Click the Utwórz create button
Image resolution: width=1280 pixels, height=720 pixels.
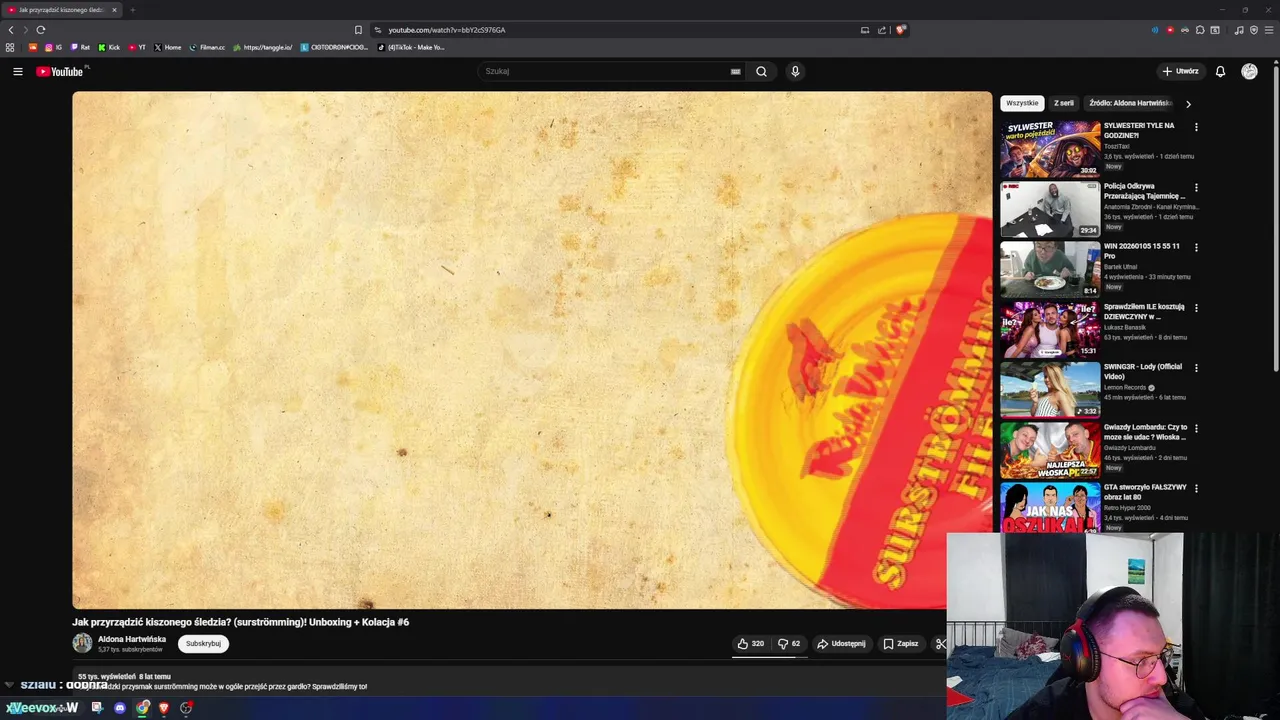coord(1180,71)
